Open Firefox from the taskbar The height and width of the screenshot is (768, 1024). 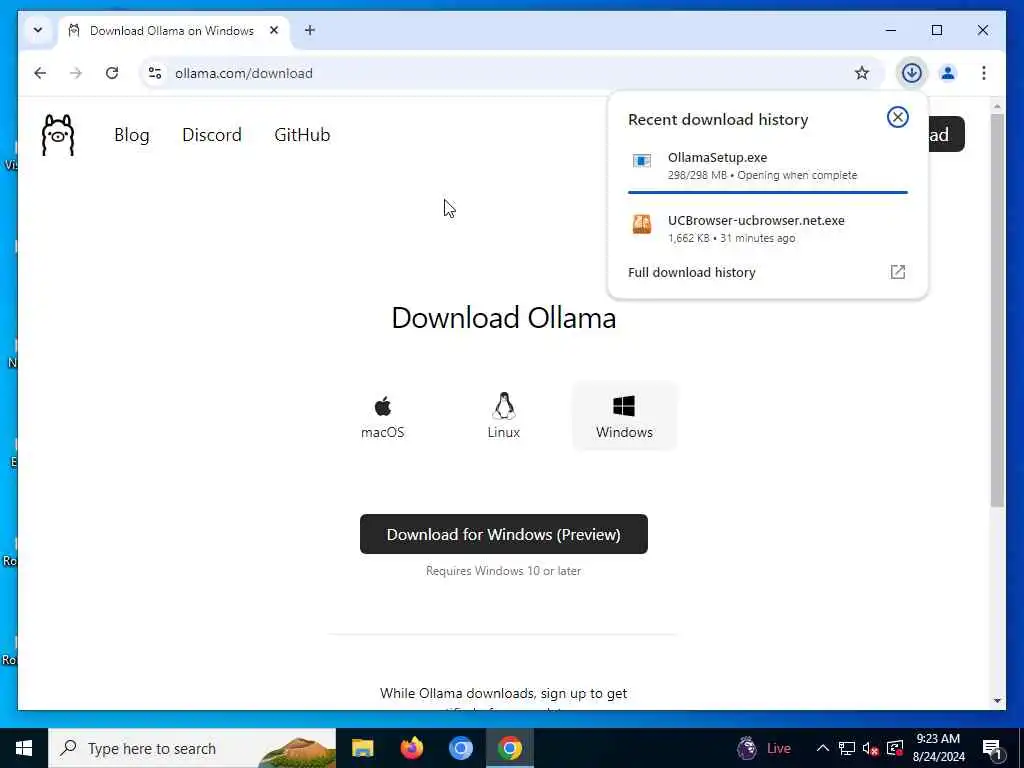411,748
